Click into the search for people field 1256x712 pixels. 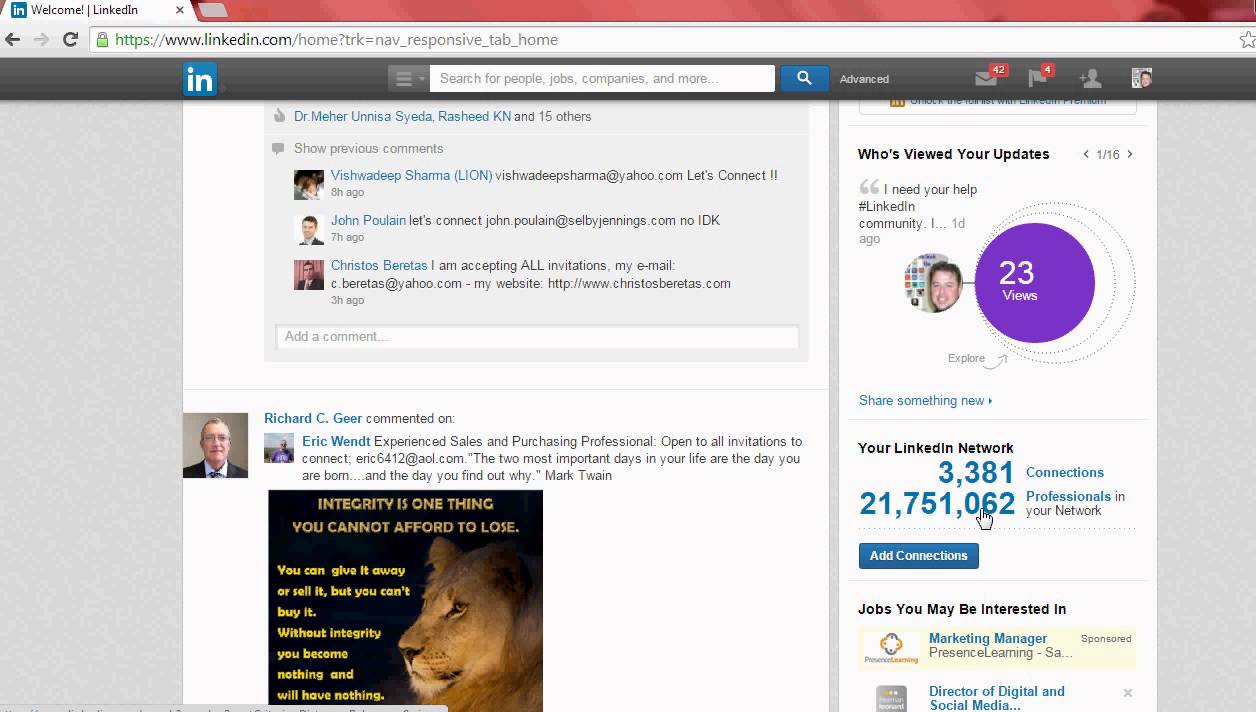[602, 78]
